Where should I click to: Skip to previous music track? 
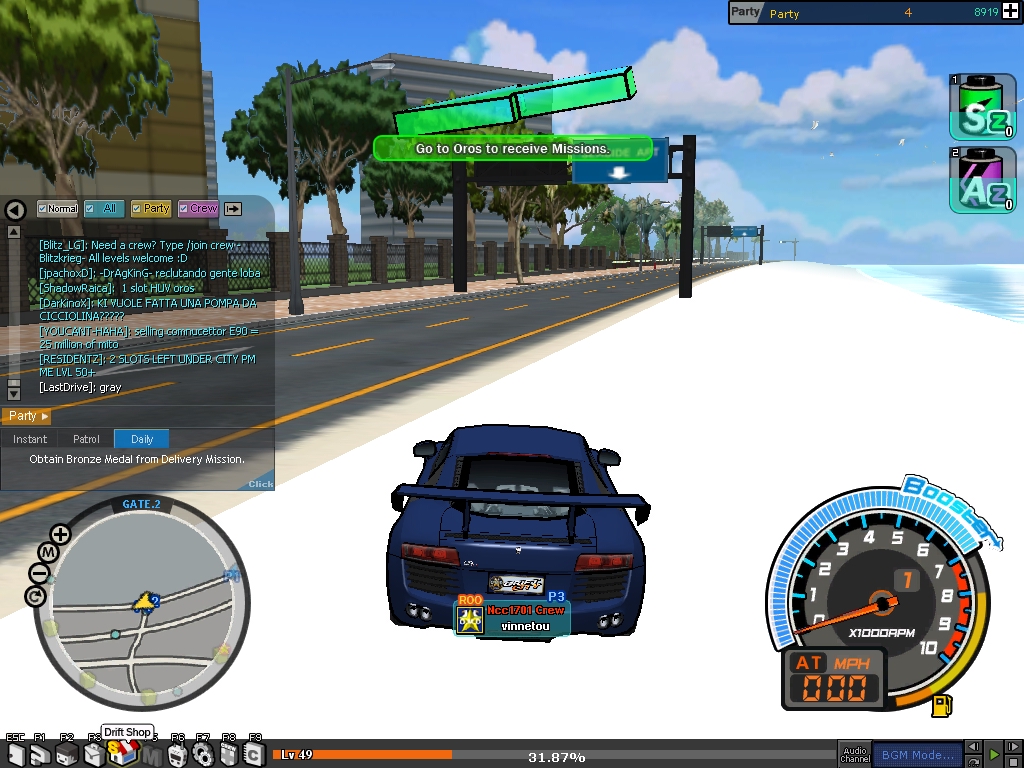[x=973, y=746]
